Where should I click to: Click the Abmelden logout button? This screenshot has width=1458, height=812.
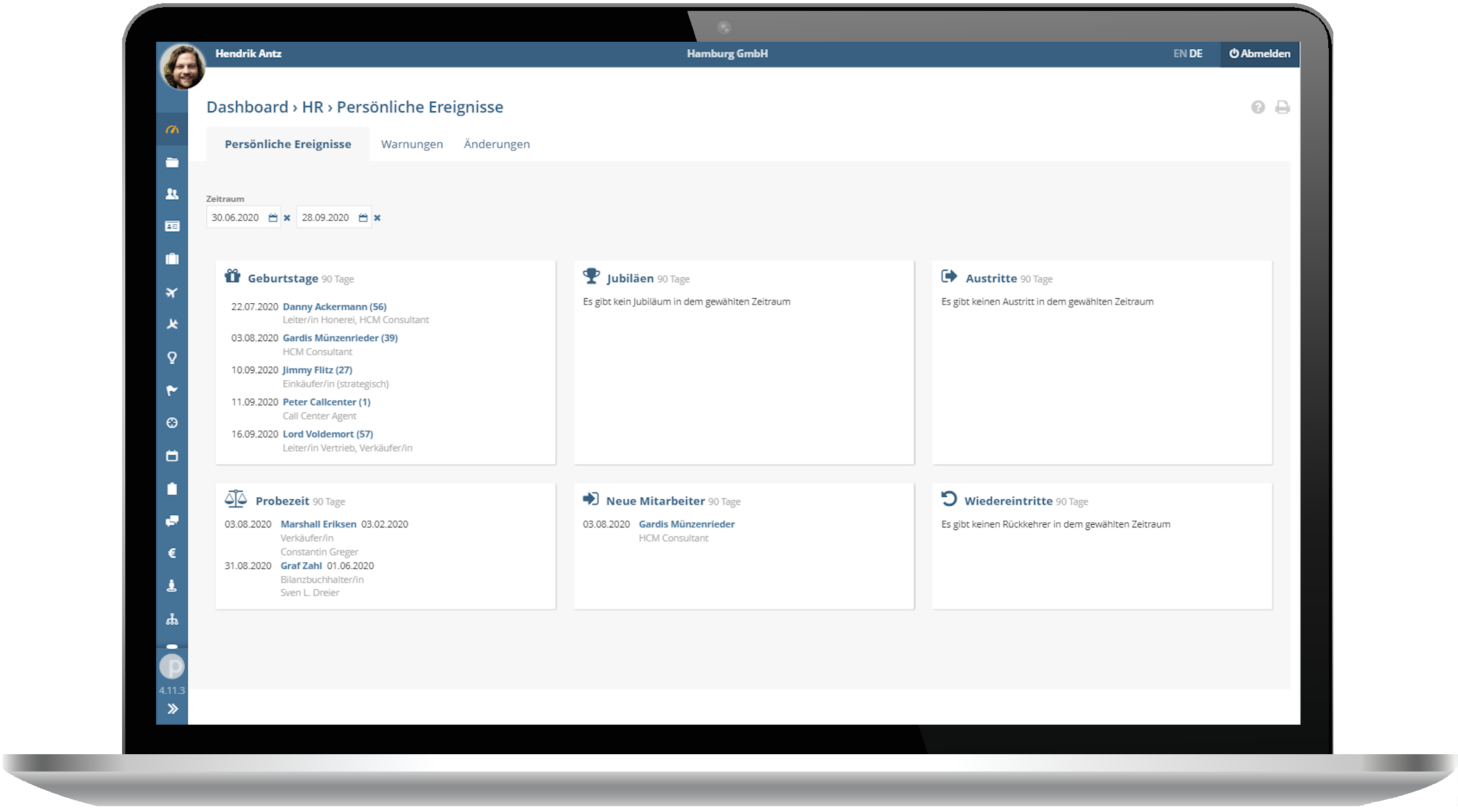1259,54
